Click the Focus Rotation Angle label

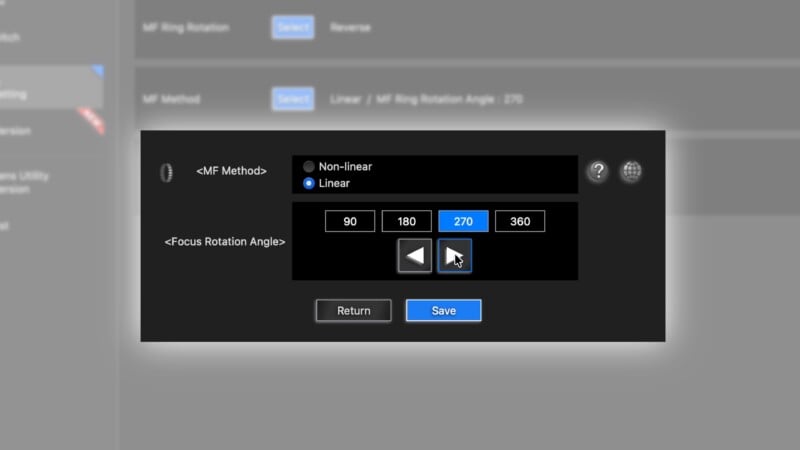(224, 242)
